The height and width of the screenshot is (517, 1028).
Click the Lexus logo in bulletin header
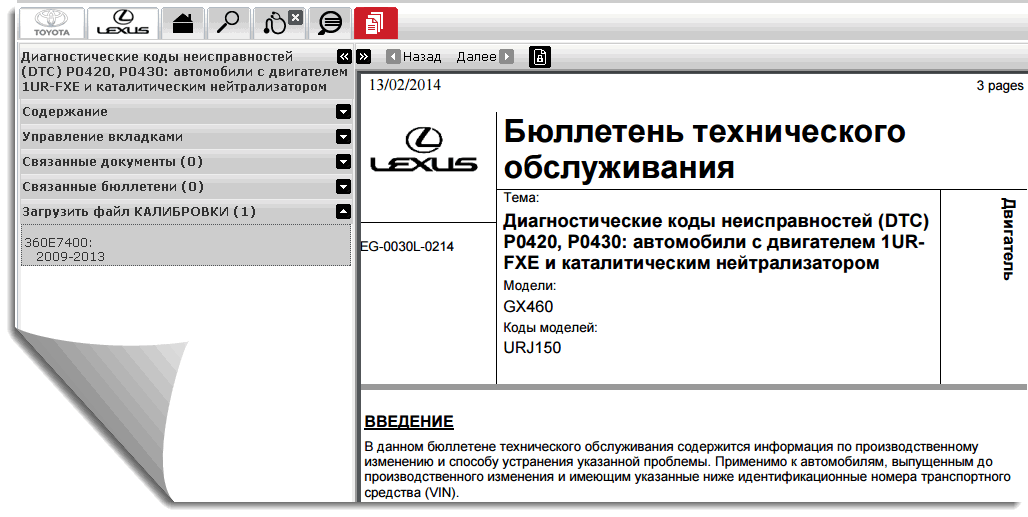(x=424, y=151)
